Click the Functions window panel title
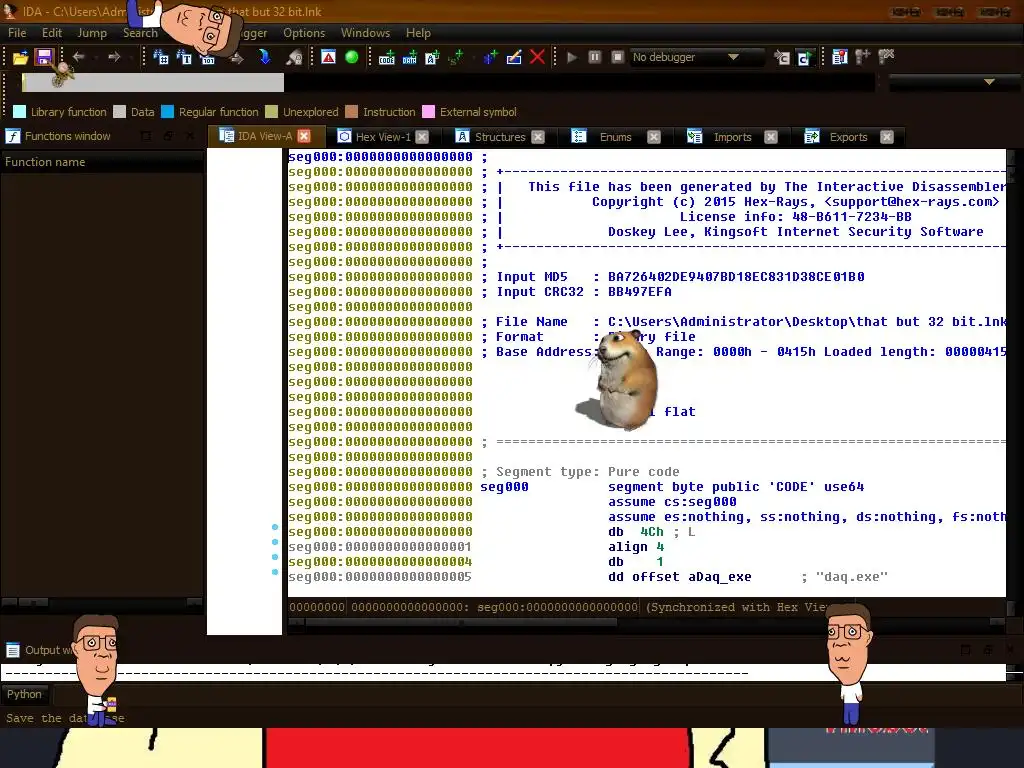 click(x=67, y=136)
